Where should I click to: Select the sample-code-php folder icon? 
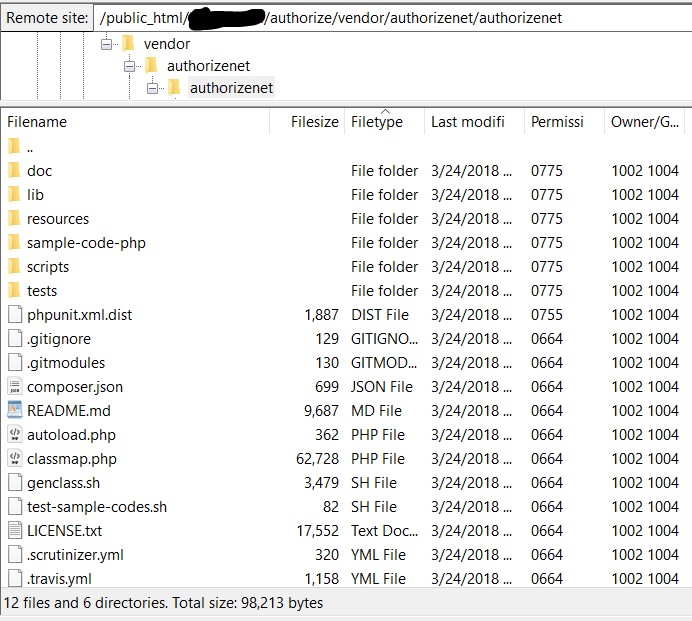click(14, 242)
